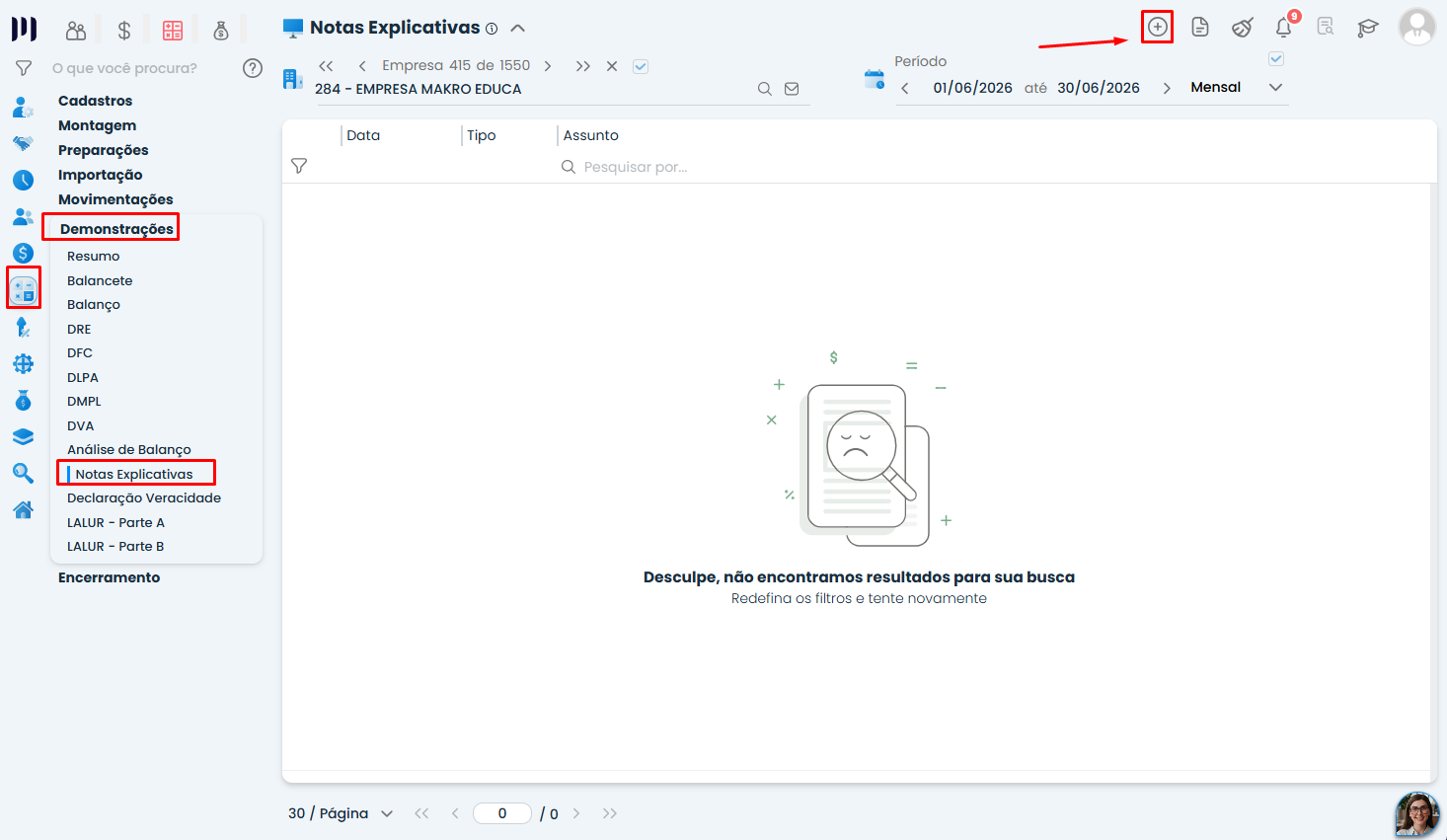Select Notas Explicativas in the menu
The width and height of the screenshot is (1447, 840).
coord(134,474)
